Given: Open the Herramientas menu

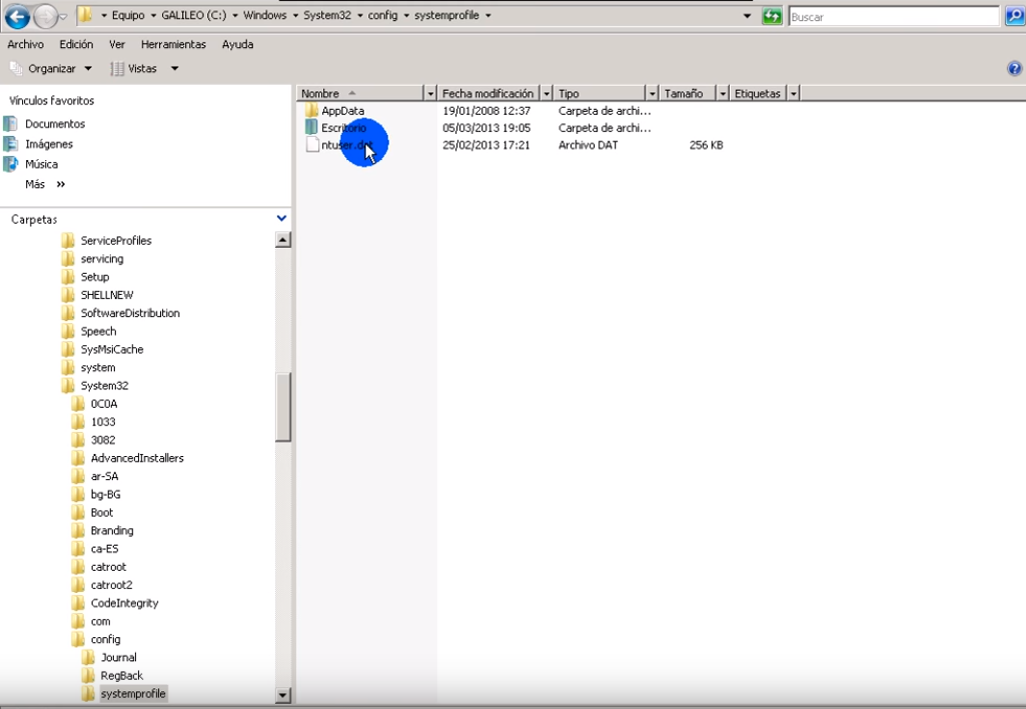Looking at the screenshot, I should [x=173, y=44].
